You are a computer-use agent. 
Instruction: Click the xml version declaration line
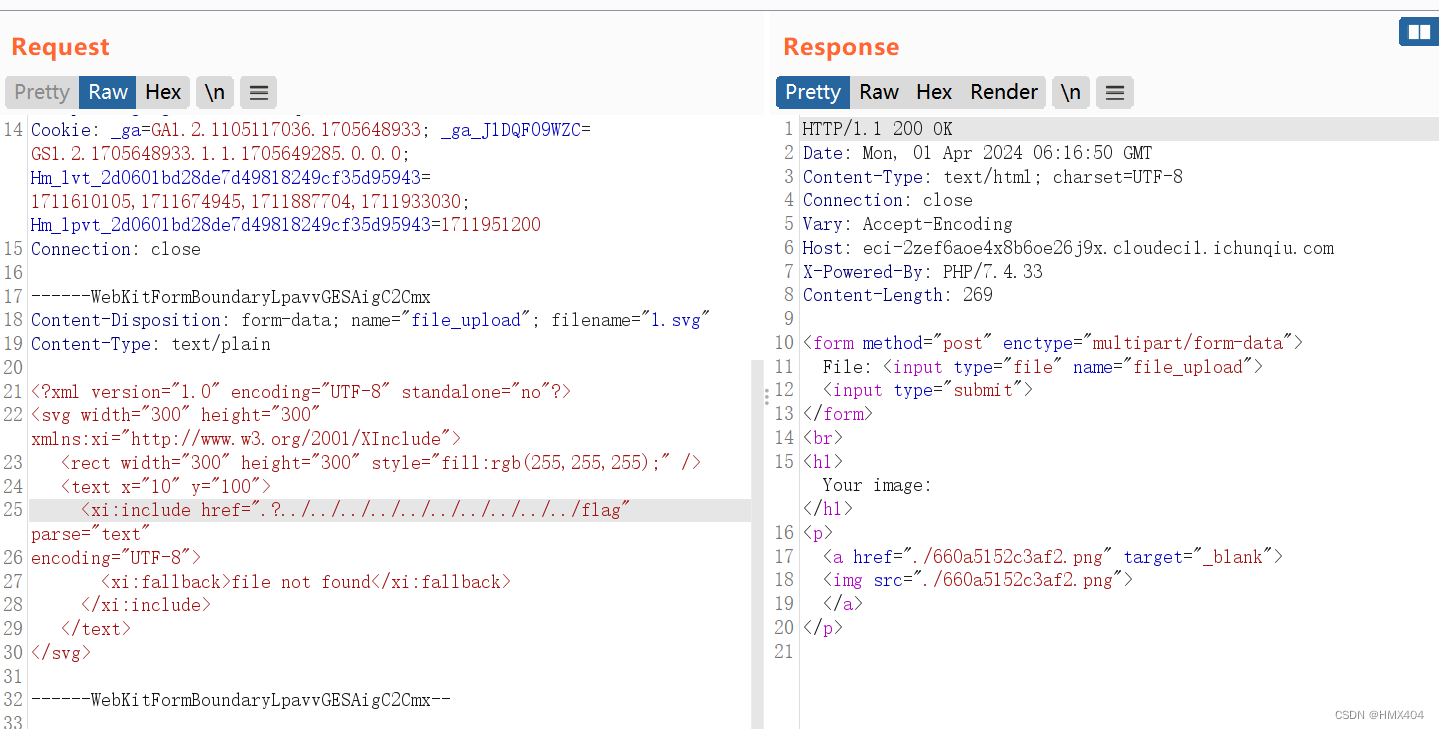click(x=301, y=392)
